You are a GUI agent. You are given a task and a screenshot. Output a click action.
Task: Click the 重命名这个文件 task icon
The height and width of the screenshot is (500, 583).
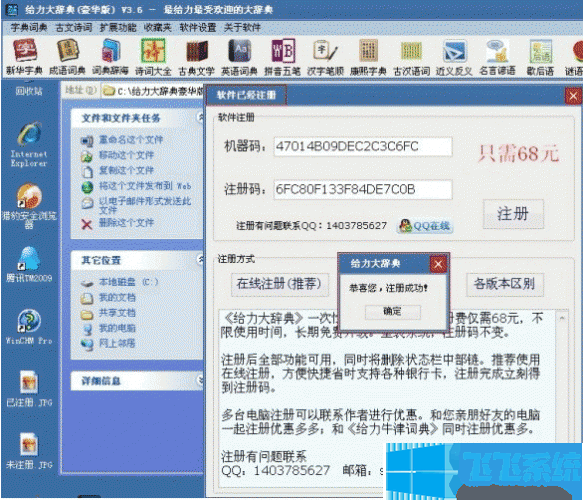coord(87,141)
